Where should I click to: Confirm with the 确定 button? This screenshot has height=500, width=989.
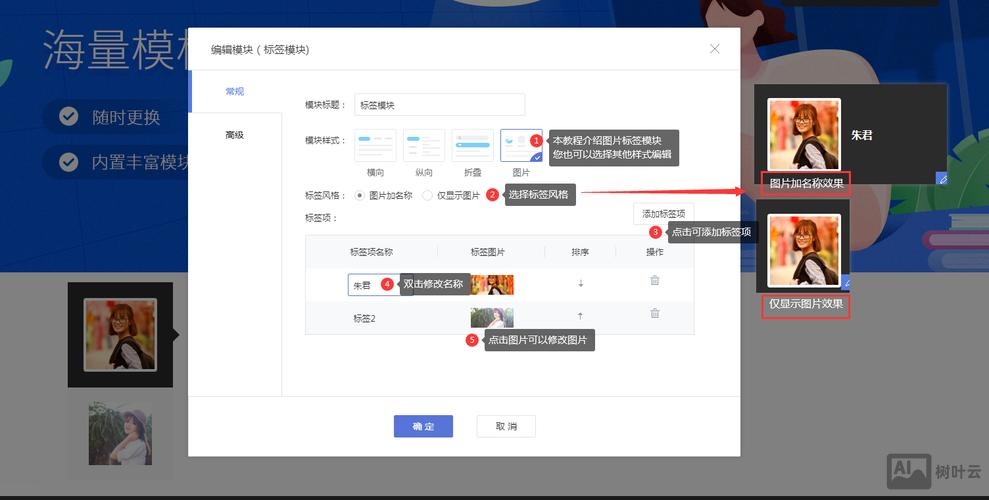(x=423, y=426)
